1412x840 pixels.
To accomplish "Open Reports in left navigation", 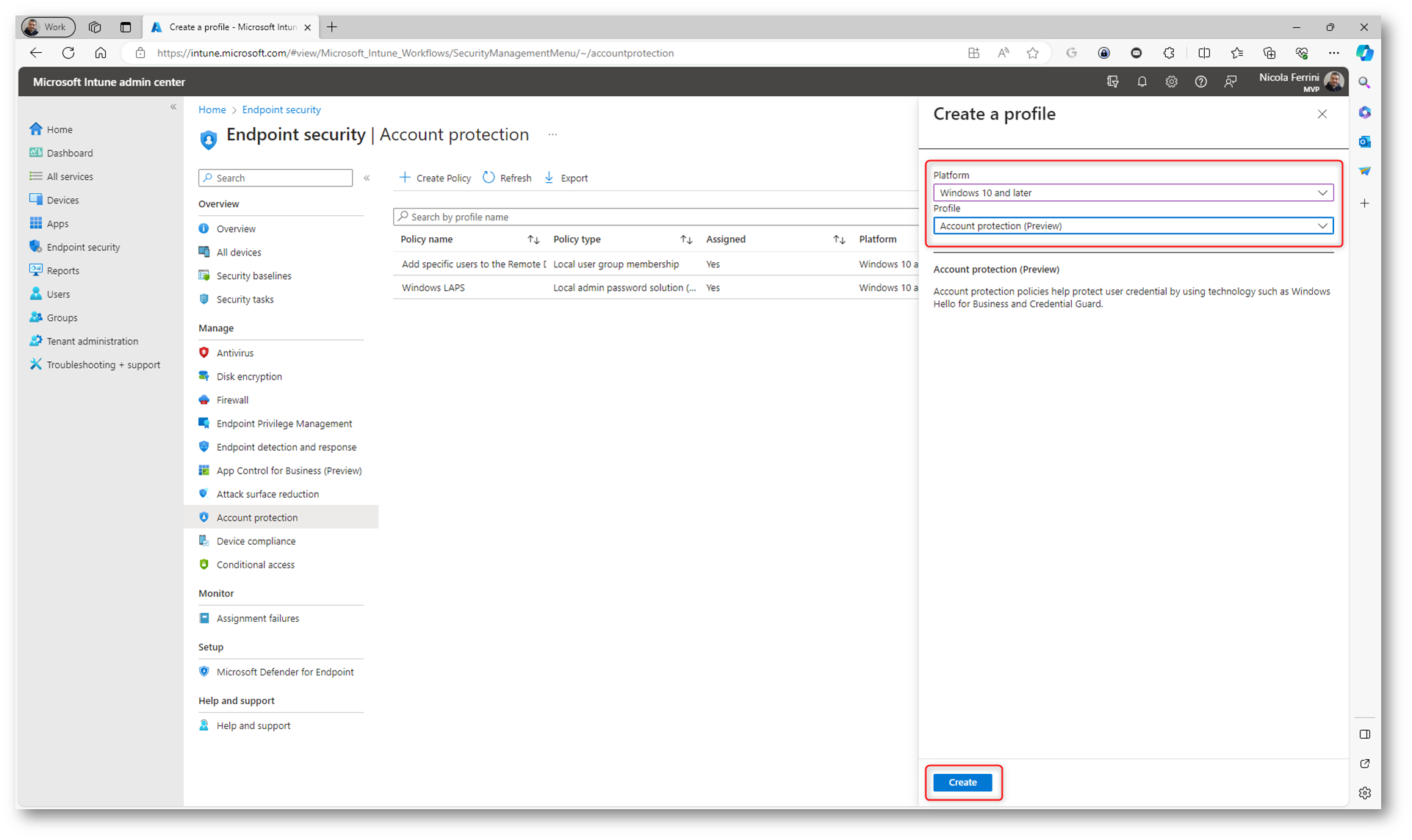I will (x=54, y=270).
